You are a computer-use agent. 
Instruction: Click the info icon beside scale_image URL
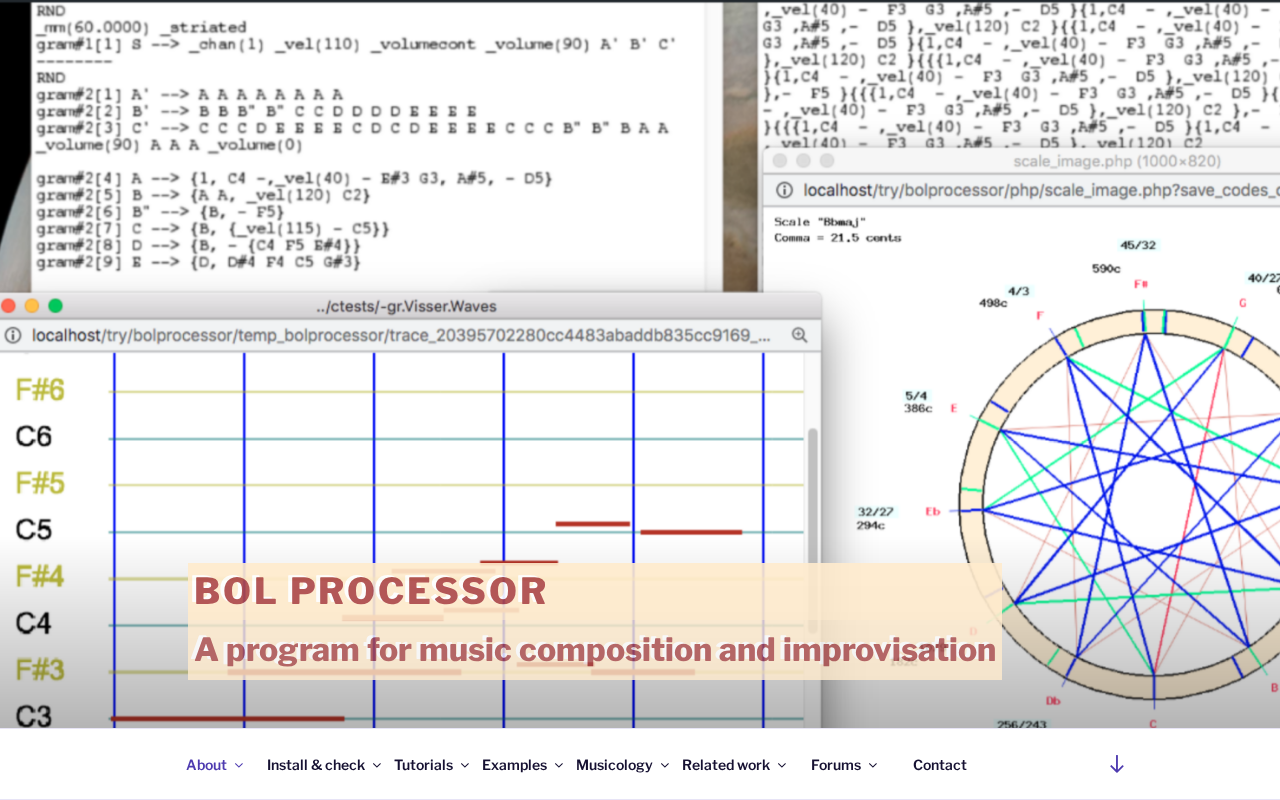pyautogui.click(x=785, y=190)
